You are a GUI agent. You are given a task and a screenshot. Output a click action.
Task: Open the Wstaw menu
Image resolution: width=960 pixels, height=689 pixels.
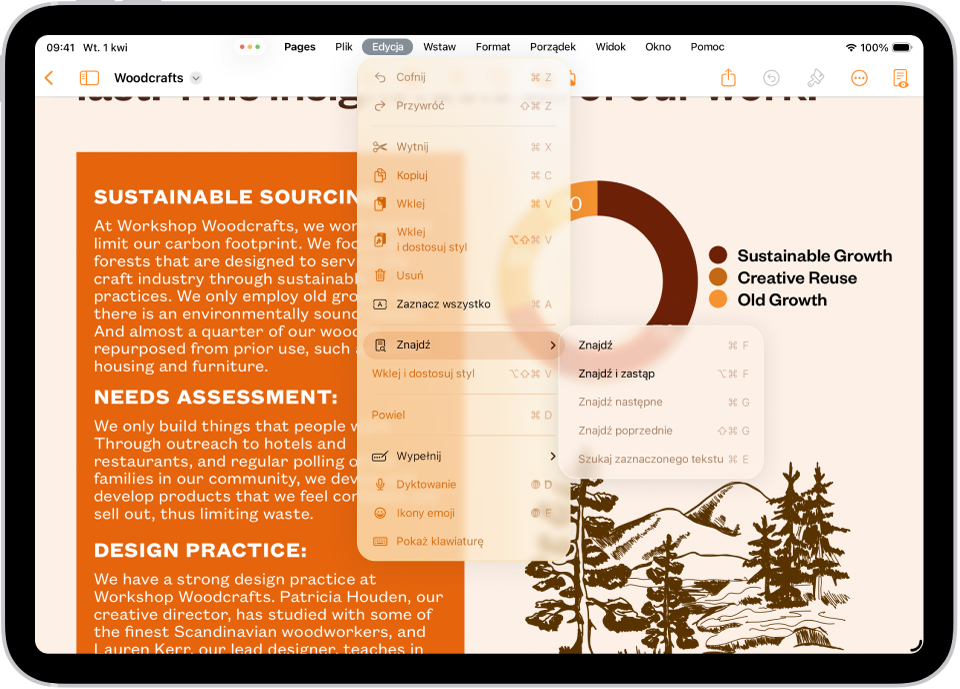[439, 46]
